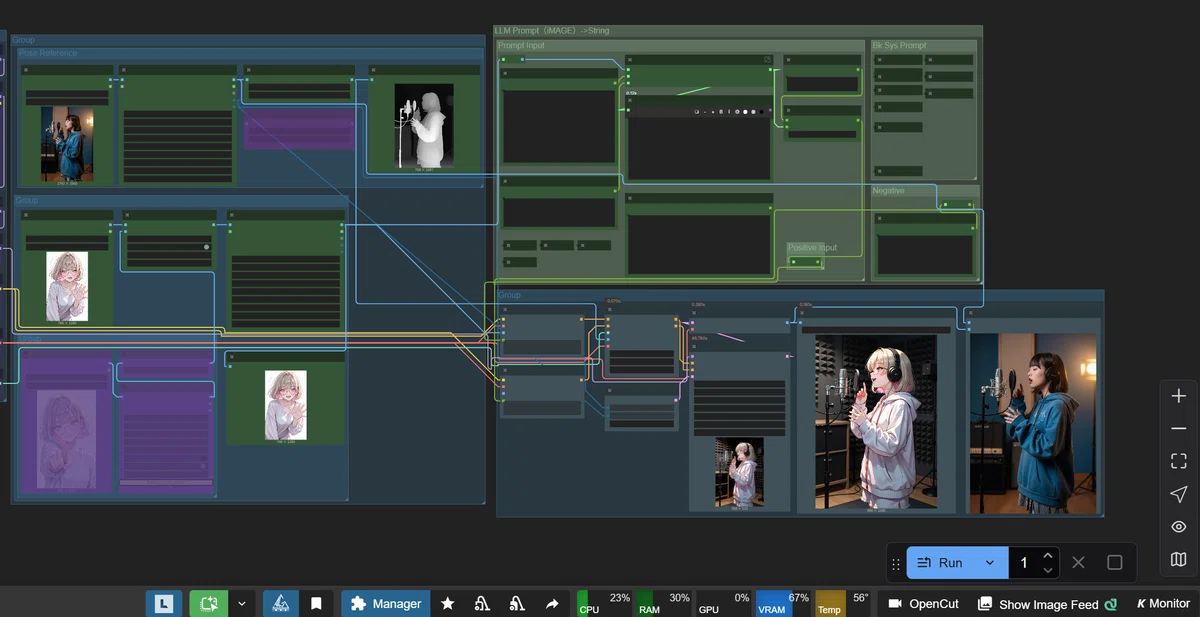Image resolution: width=1200 pixels, height=617 pixels.
Task: Click the RAM usage meter
Action: (x=664, y=603)
